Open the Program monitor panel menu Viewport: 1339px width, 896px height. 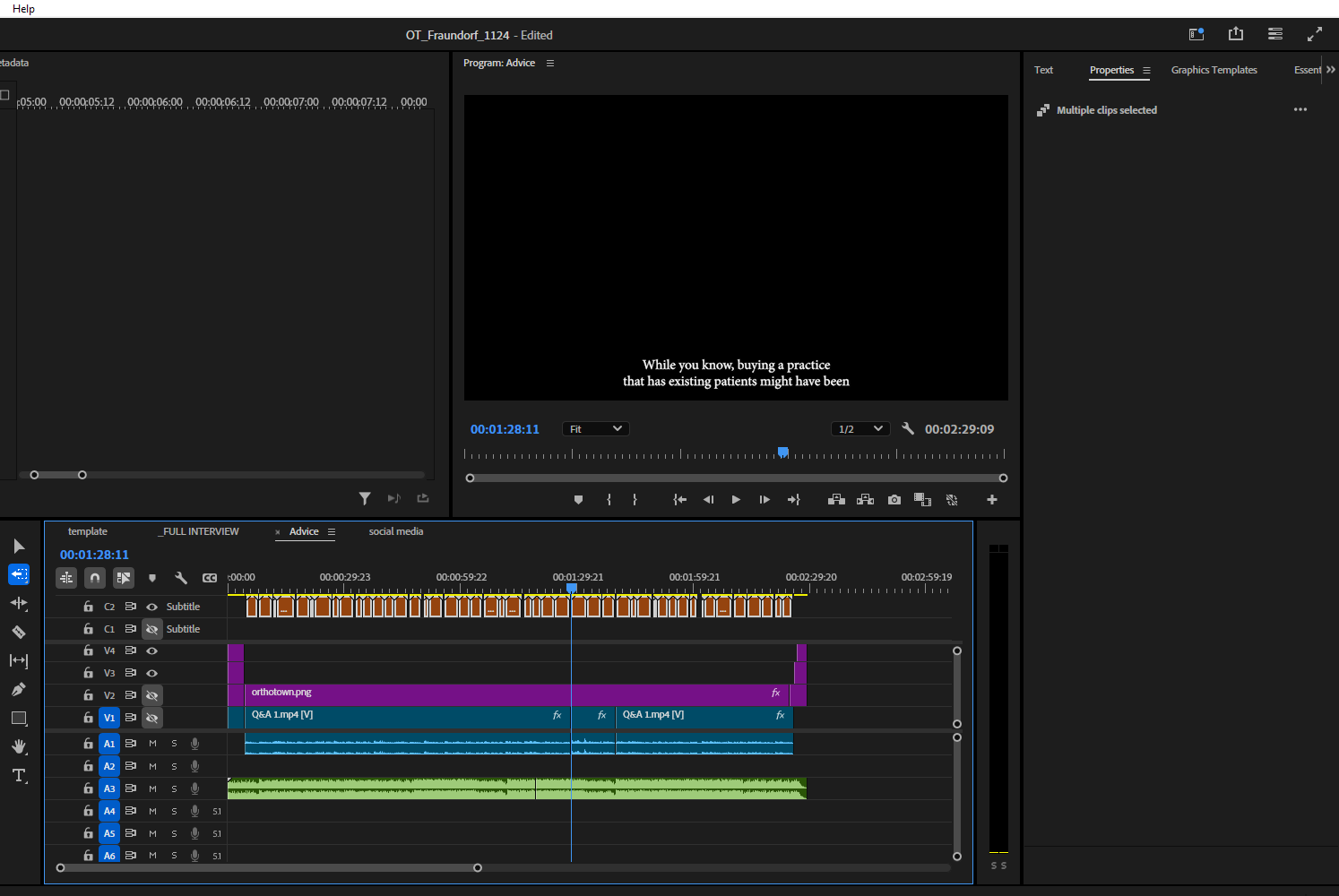click(550, 63)
